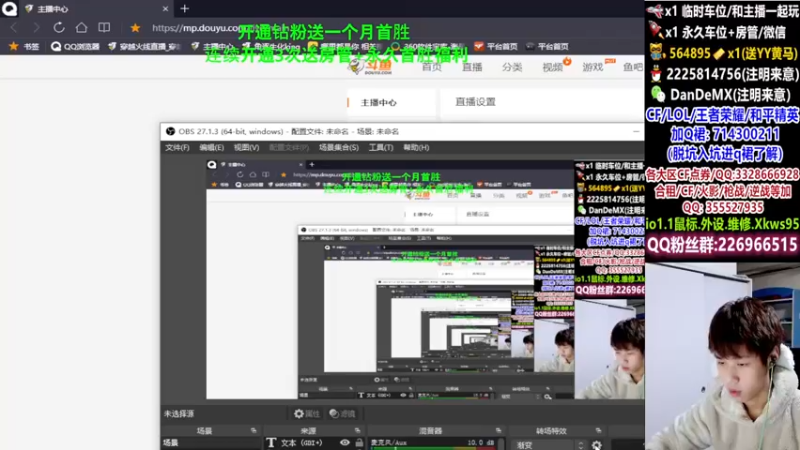The height and width of the screenshot is (450, 800).
Task: Open the OBS 场景集合(S) menu
Action: pos(339,147)
